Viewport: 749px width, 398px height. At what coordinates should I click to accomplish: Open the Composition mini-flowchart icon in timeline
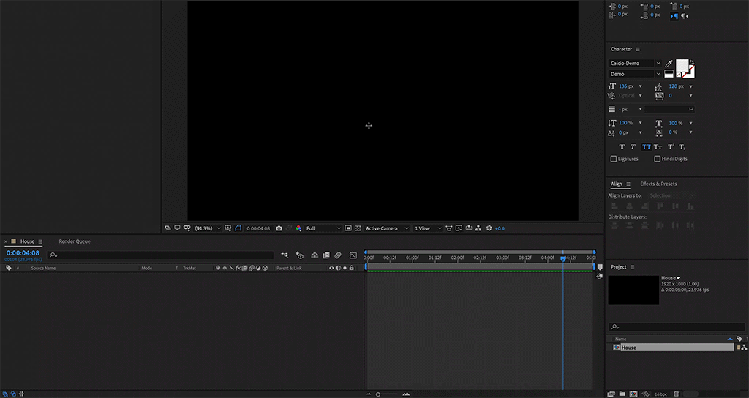pos(285,255)
